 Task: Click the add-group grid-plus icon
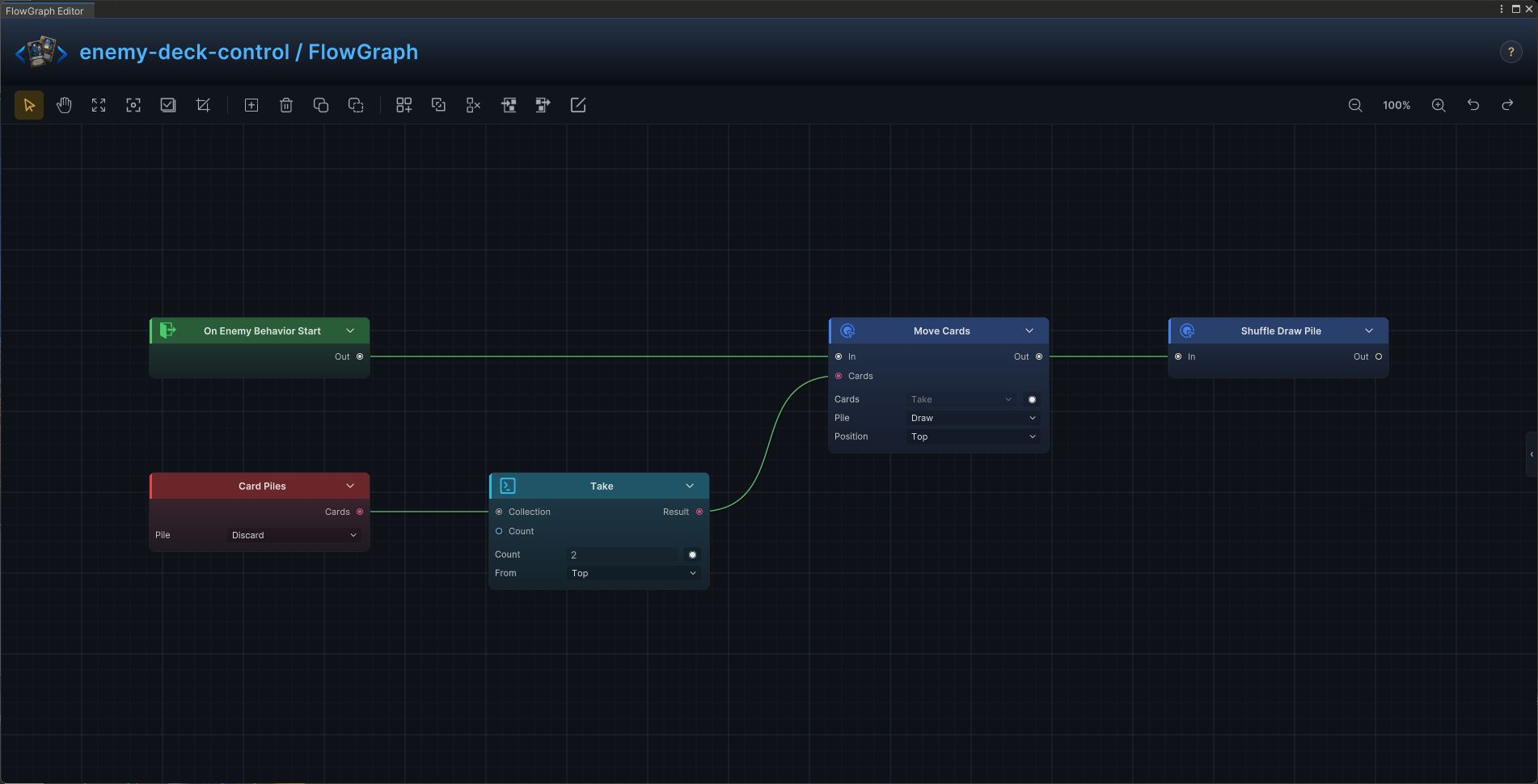tap(404, 105)
